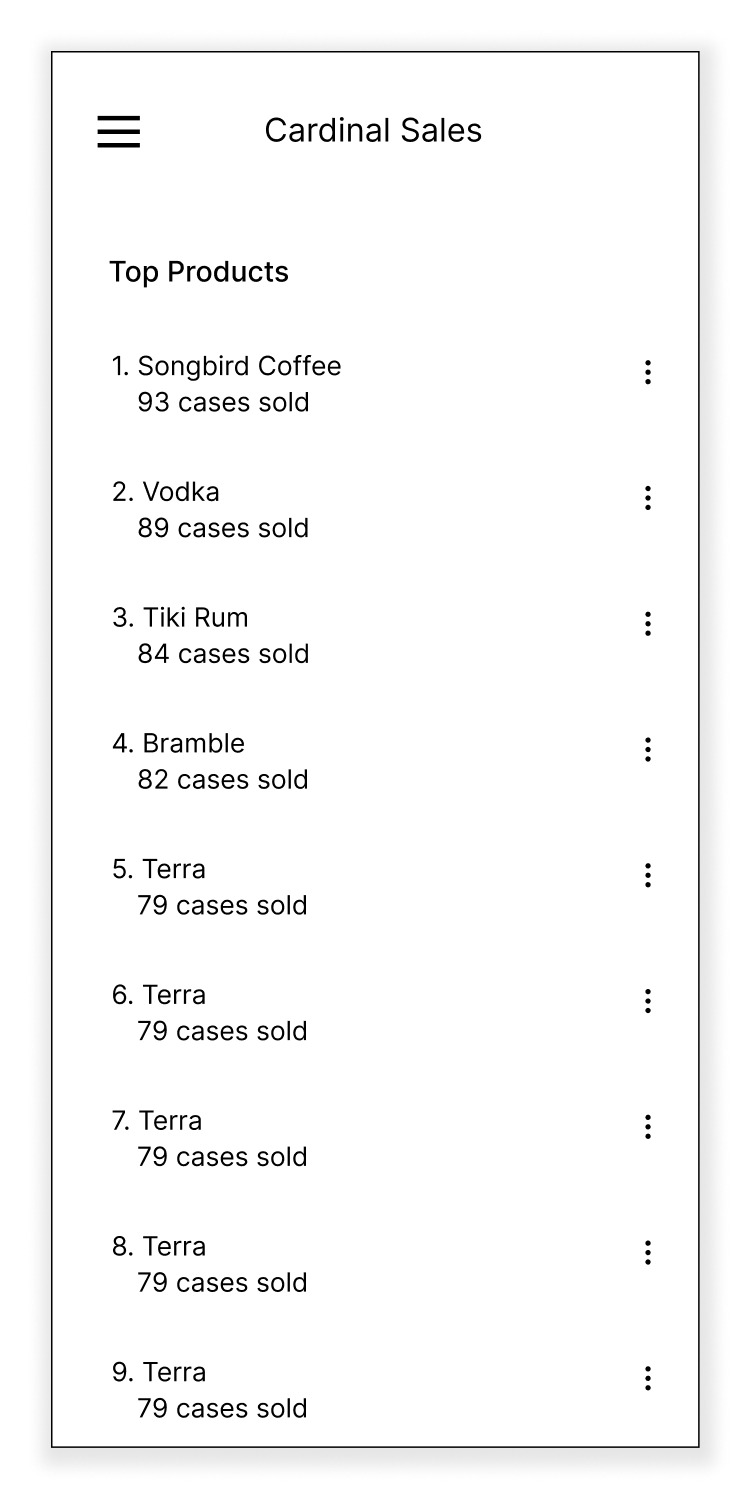Open more options for Songbird Coffee
Screen dimensions: 749x1499
point(648,372)
